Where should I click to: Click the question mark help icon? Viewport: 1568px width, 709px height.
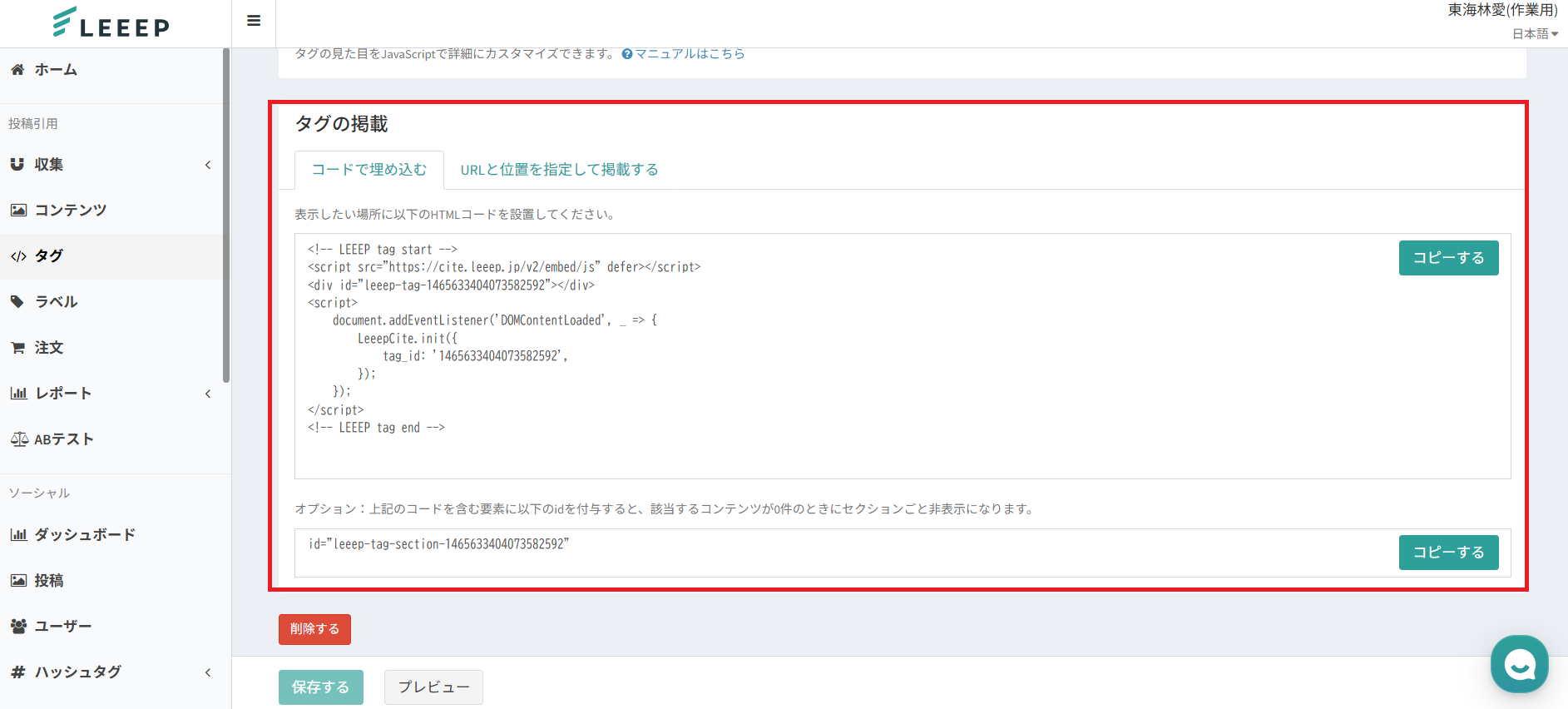click(x=627, y=54)
